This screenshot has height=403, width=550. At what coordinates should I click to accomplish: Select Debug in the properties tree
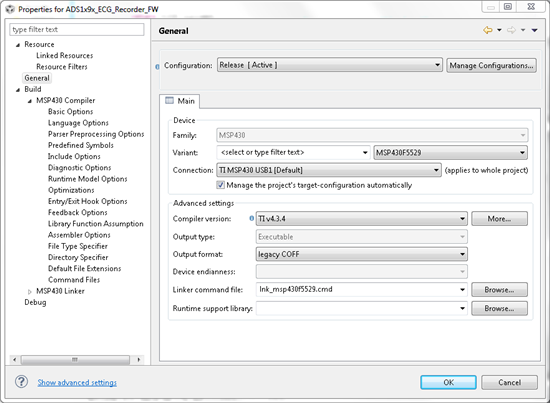tap(35, 302)
